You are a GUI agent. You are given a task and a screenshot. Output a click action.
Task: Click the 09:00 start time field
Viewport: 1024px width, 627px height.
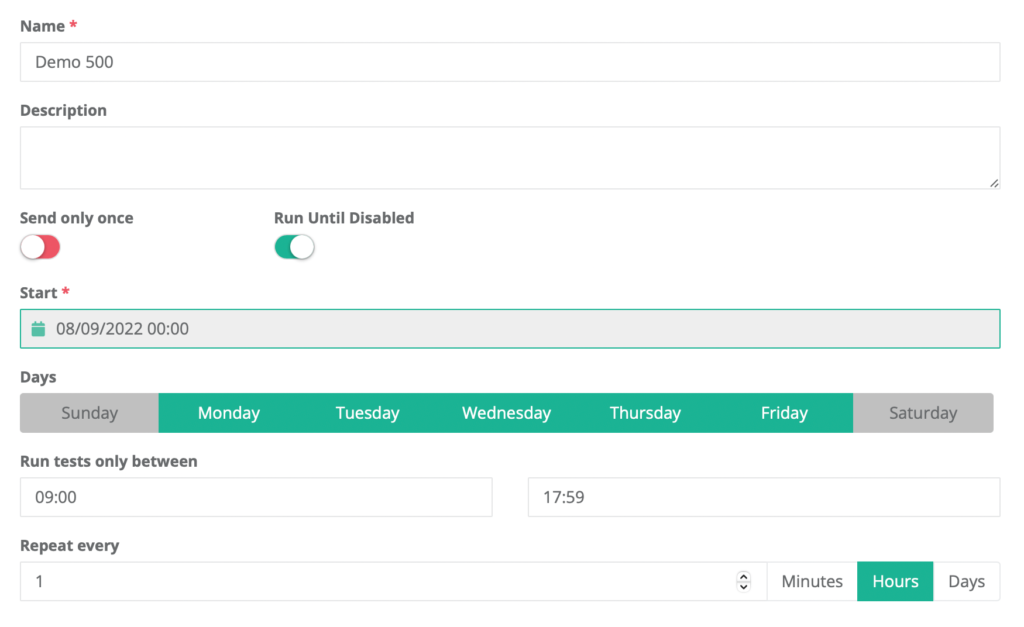256,497
